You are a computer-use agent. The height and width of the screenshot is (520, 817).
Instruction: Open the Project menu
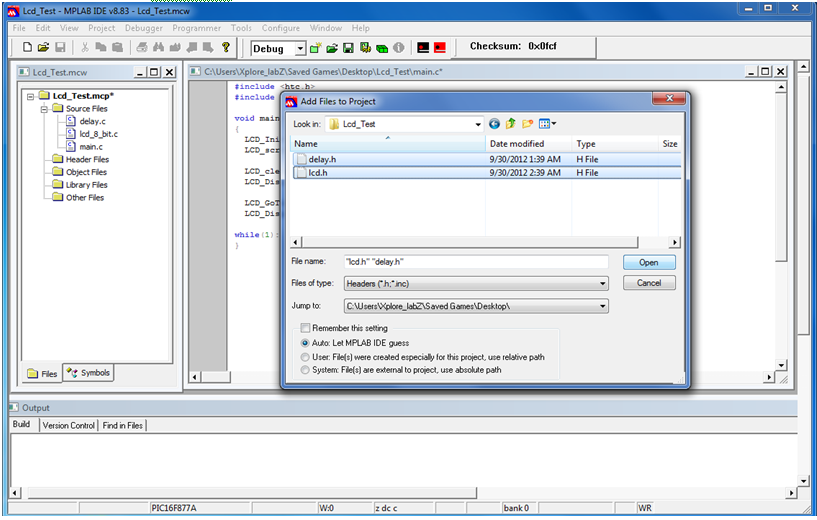pyautogui.click(x=101, y=28)
